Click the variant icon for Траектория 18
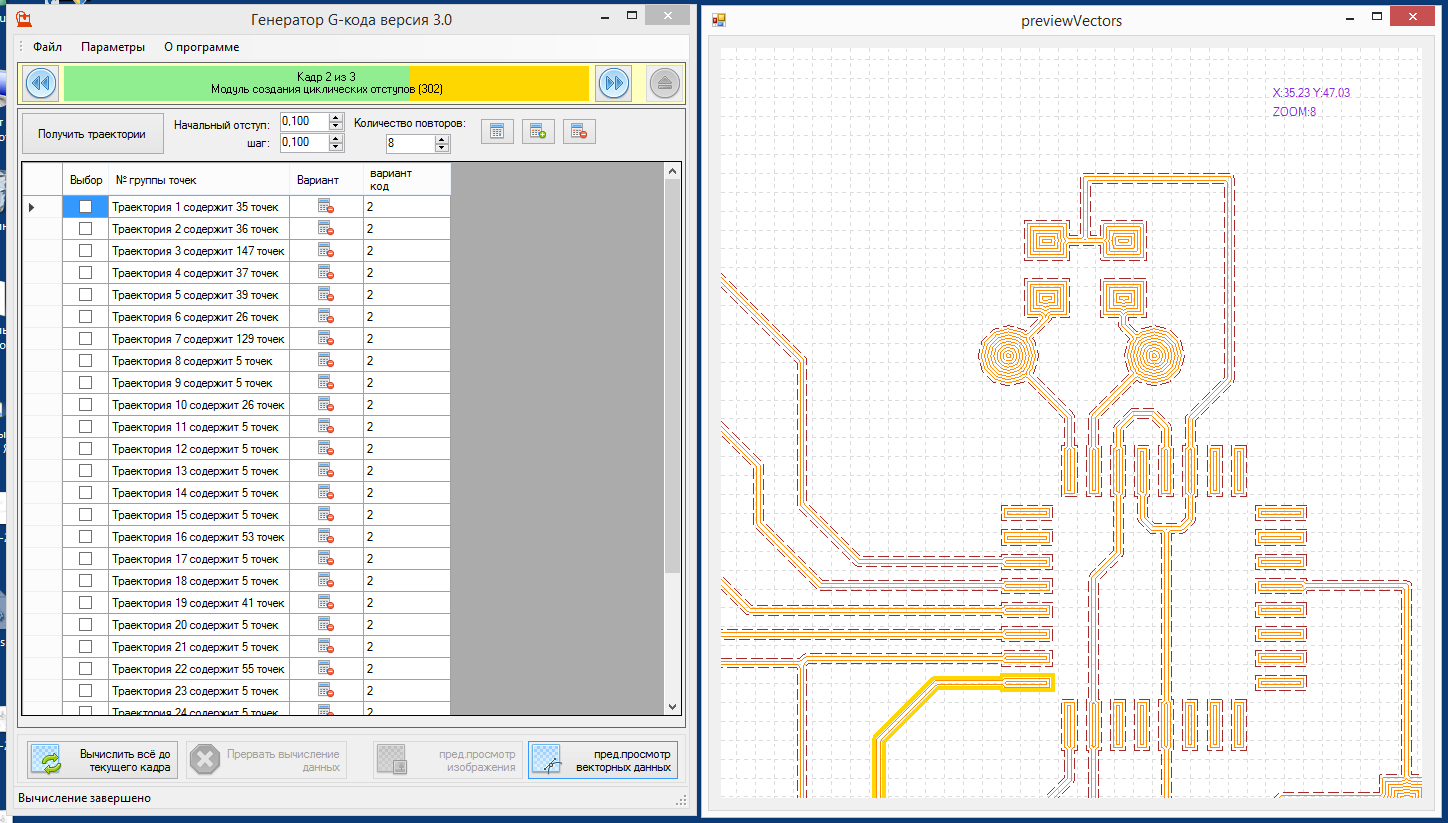The height and width of the screenshot is (823, 1448). 326,581
